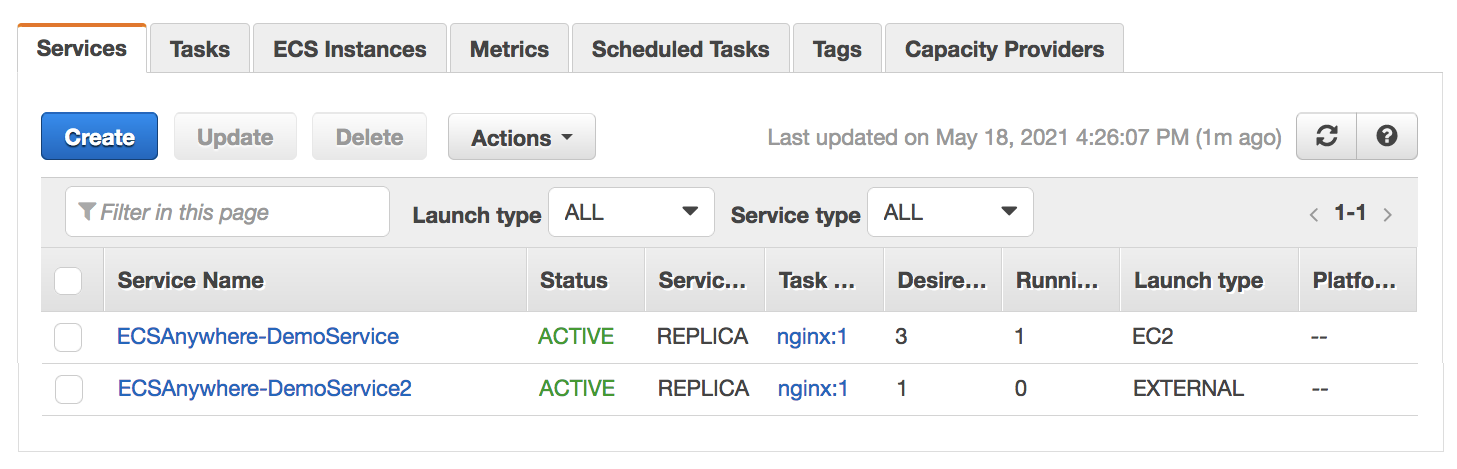1457x469 pixels.
Task: View the Capacity Providers tab
Action: click(1004, 49)
